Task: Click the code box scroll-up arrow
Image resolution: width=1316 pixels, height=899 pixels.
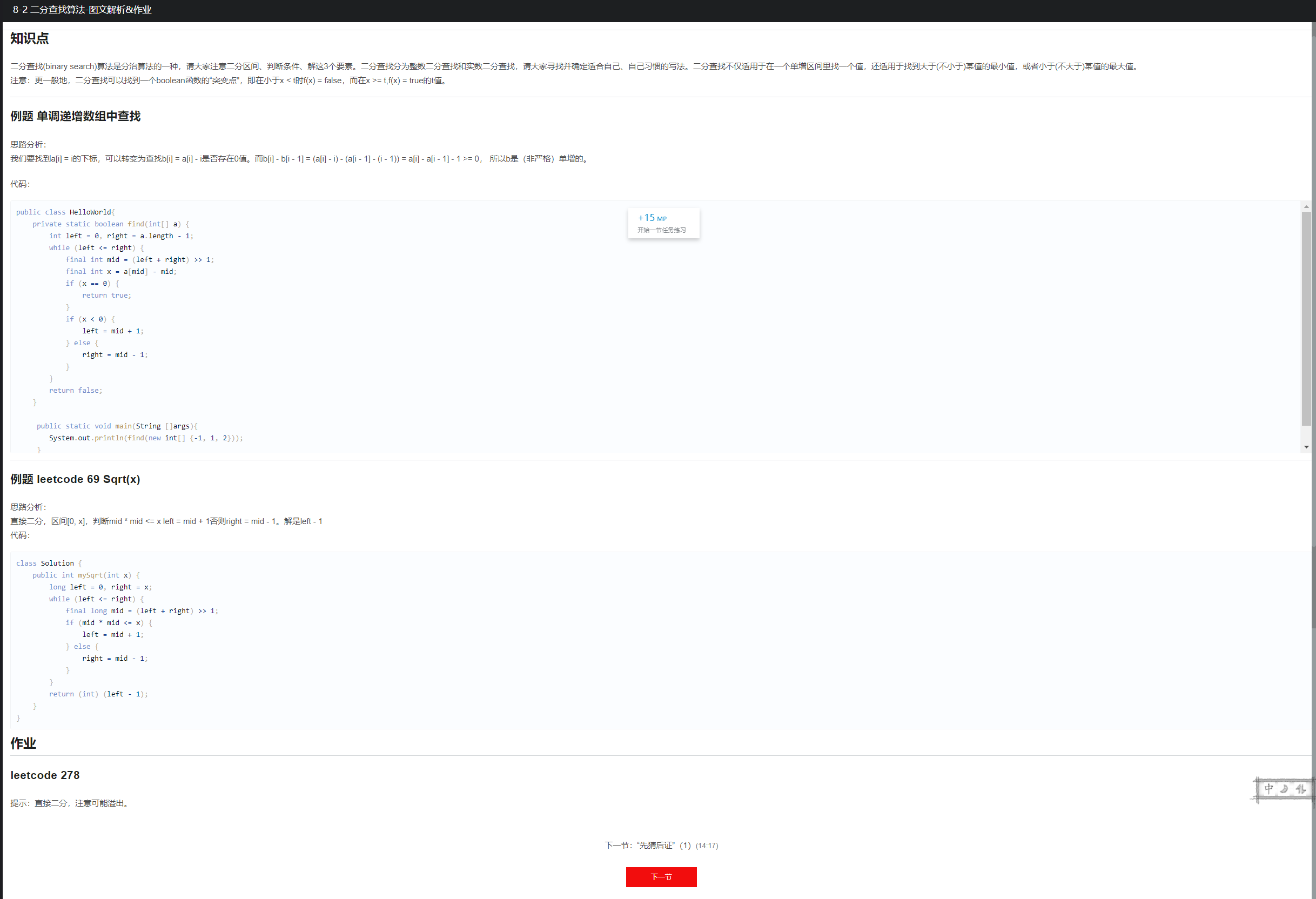Action: (x=1306, y=207)
